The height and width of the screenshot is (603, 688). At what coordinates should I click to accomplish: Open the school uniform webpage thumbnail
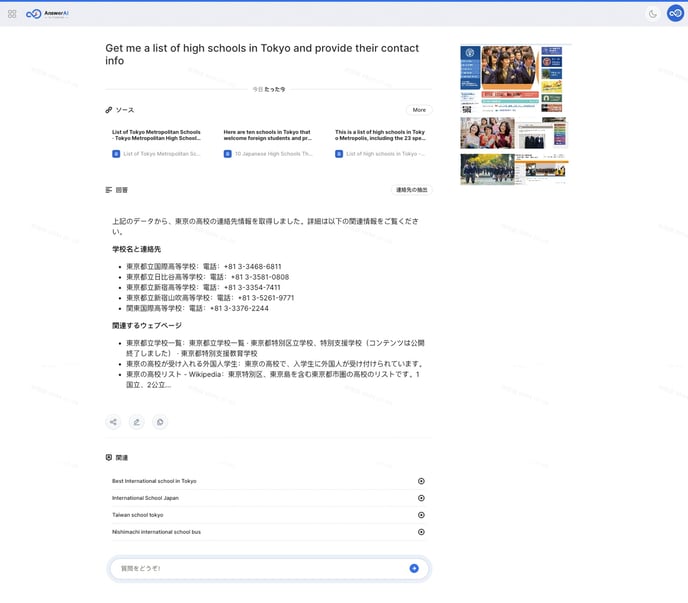click(x=542, y=133)
